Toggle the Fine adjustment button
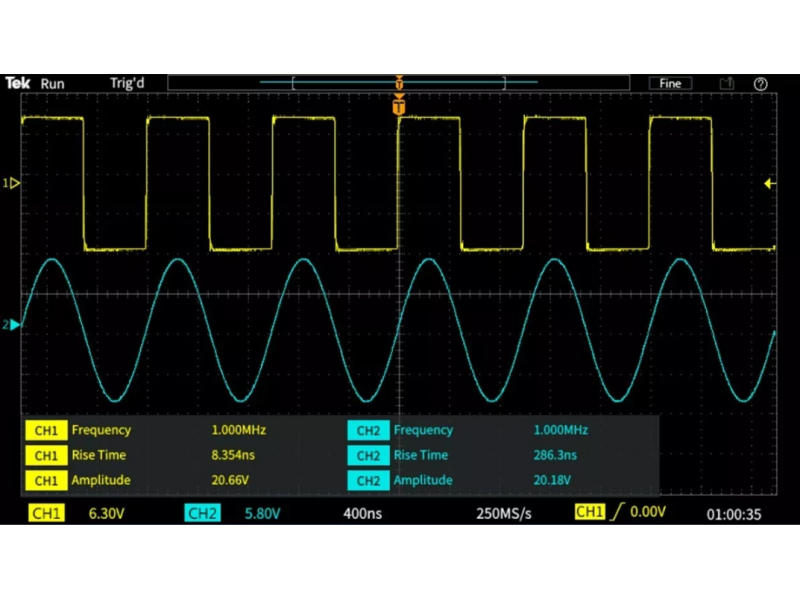The image size is (800, 600). click(669, 84)
